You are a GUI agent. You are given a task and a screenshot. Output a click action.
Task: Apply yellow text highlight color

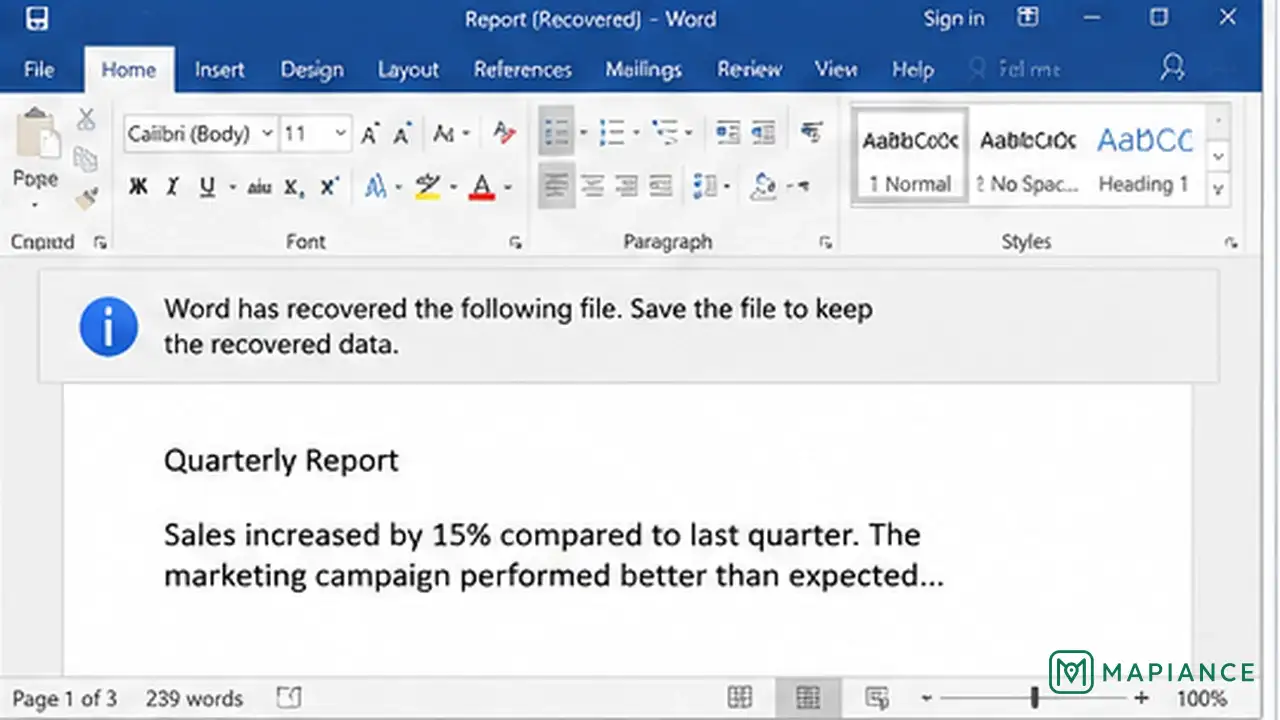[428, 186]
